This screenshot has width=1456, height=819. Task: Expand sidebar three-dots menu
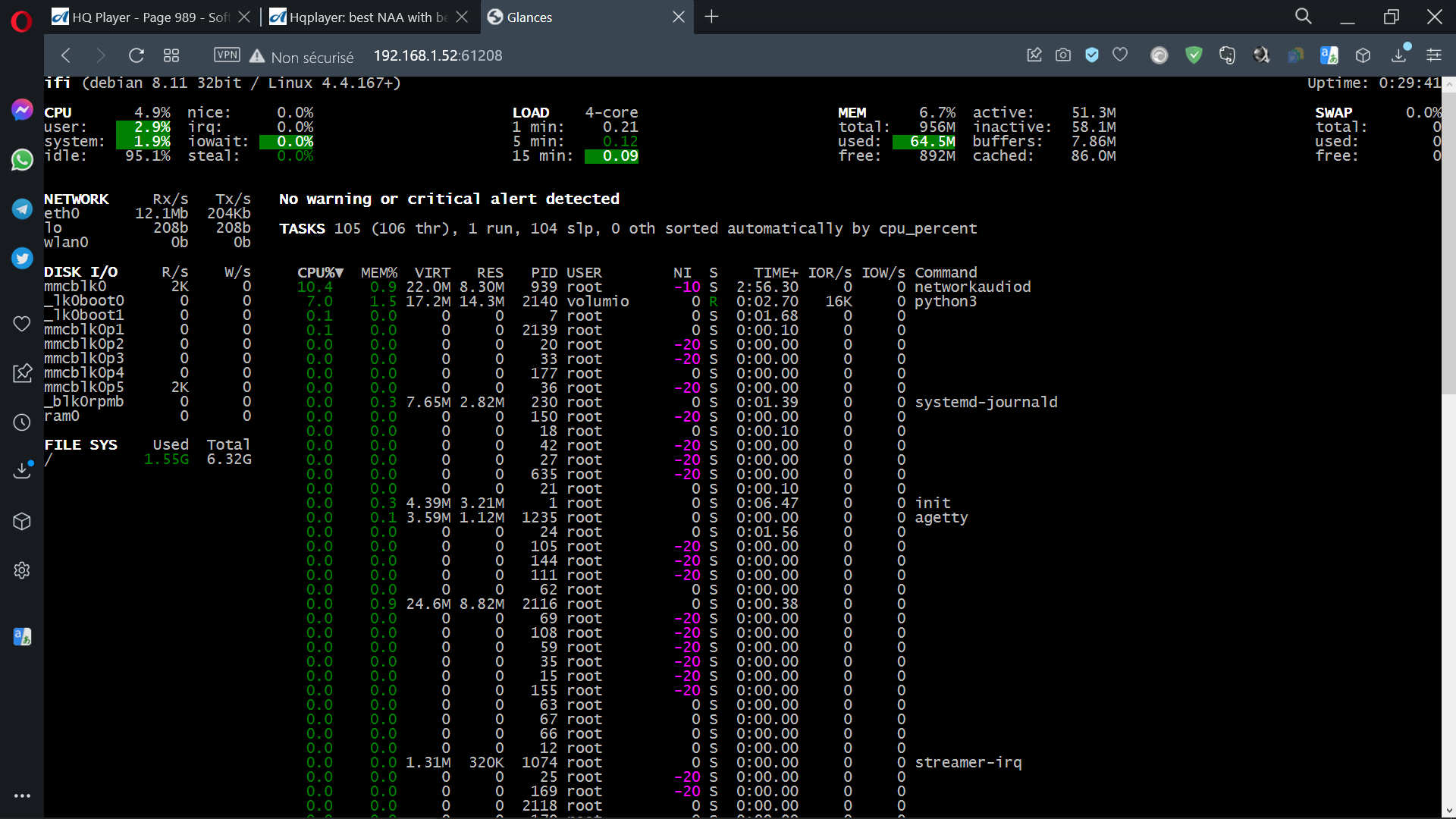click(22, 795)
